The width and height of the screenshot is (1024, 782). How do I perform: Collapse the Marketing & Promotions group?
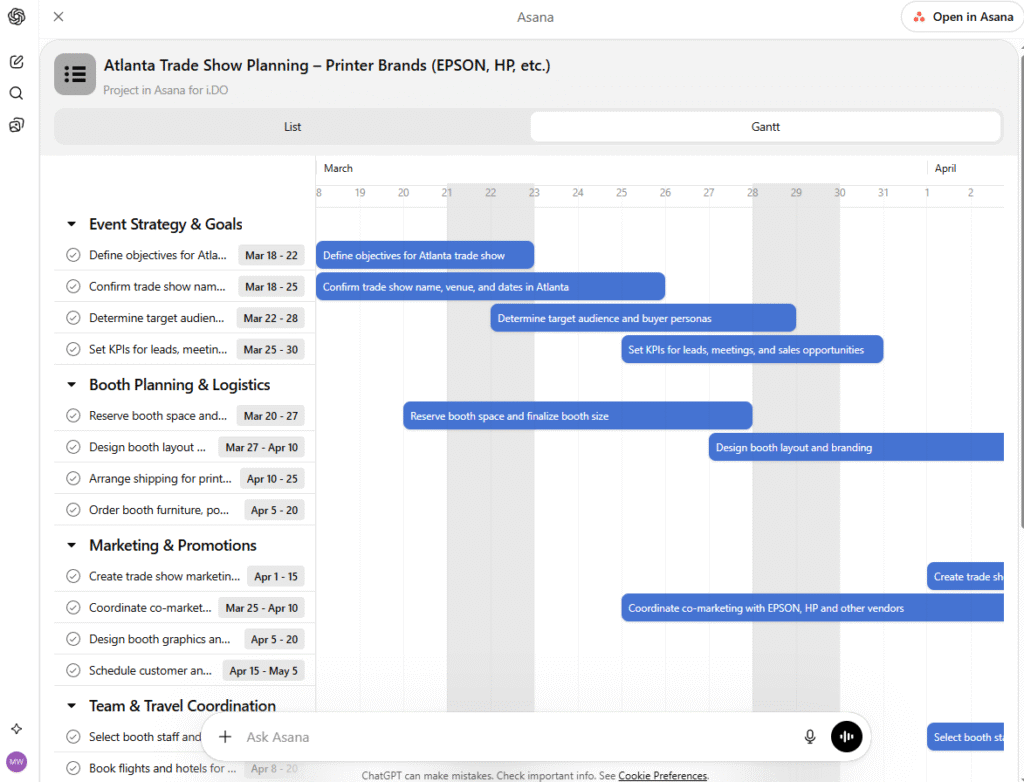tap(70, 545)
